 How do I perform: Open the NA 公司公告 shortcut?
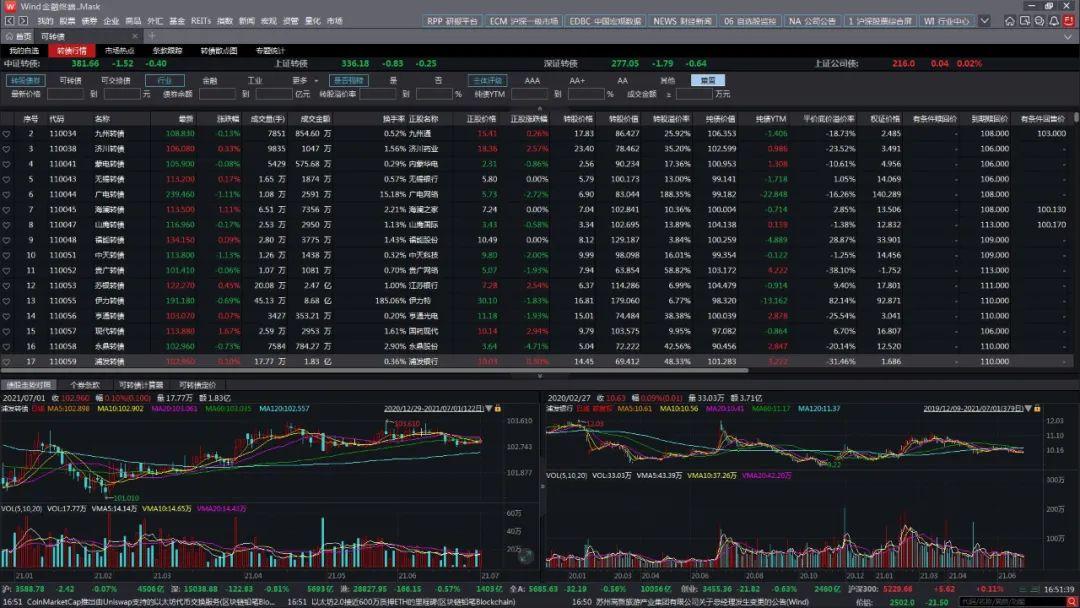(812, 21)
